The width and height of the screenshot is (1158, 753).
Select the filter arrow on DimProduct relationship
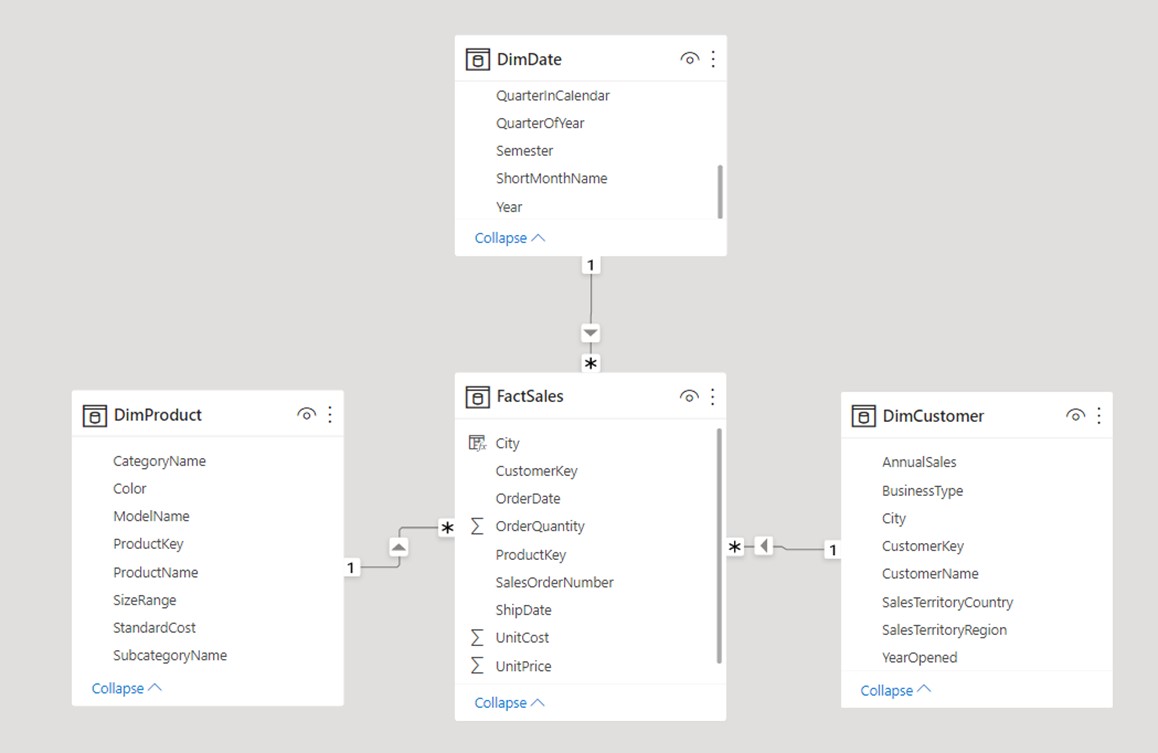(x=399, y=546)
